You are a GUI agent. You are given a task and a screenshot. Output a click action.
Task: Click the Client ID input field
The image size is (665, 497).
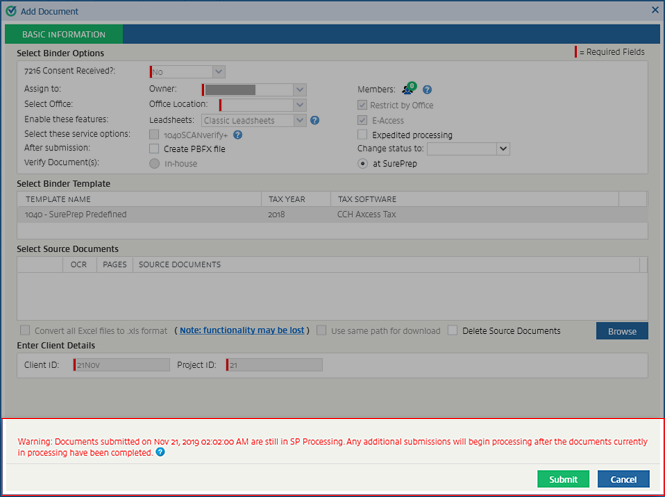[x=121, y=365]
